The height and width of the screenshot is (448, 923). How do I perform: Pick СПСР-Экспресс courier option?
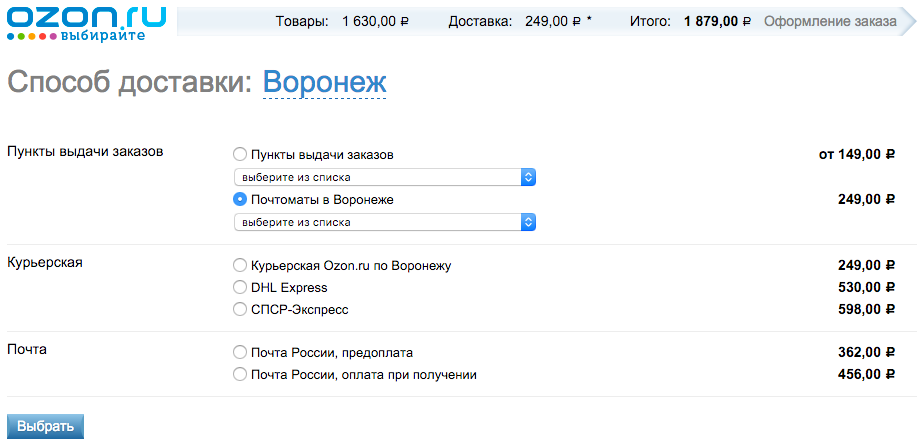tap(240, 310)
